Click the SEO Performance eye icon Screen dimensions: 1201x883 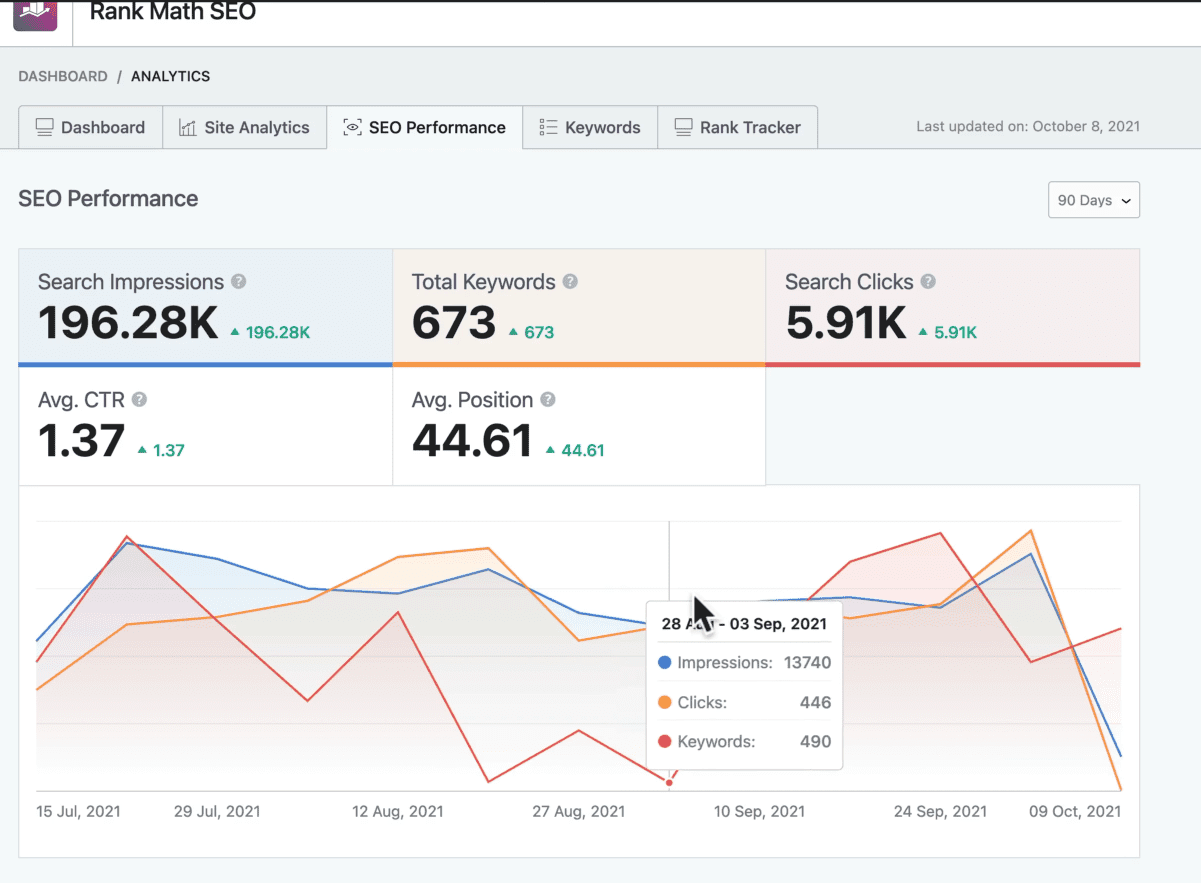pos(352,127)
